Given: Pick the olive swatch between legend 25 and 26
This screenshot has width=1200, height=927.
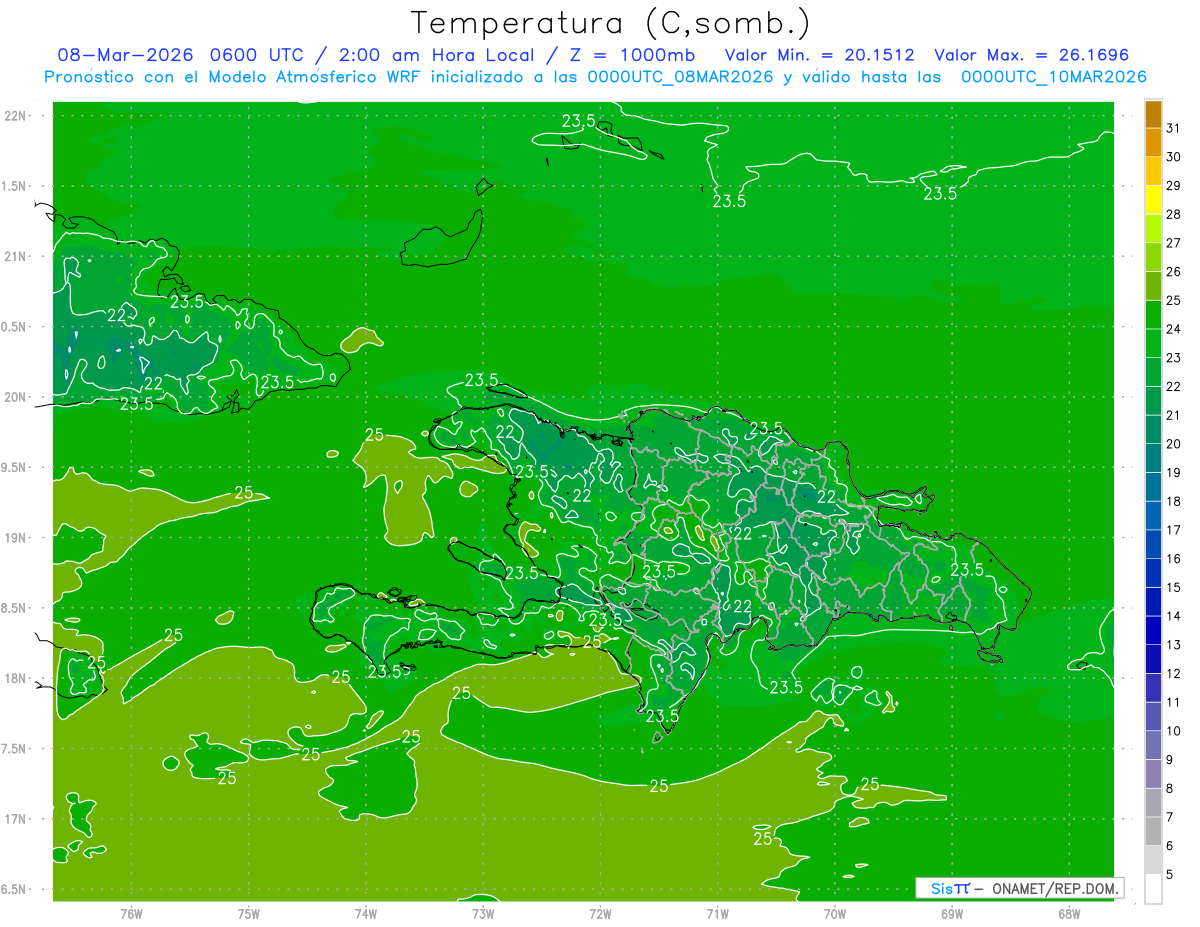Looking at the screenshot, I should click(1153, 286).
